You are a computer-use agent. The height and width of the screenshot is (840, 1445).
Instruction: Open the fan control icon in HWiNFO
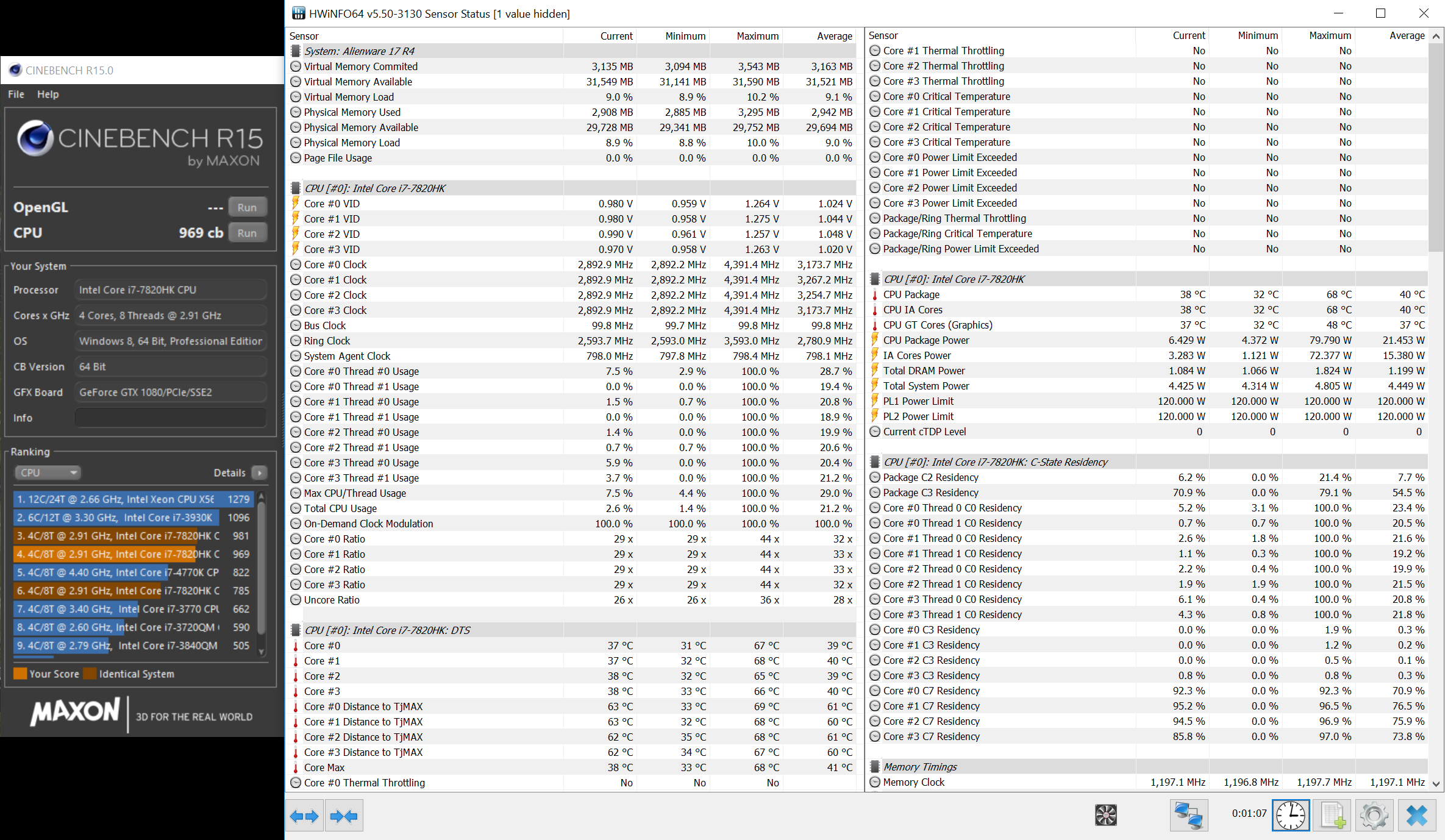click(1105, 815)
